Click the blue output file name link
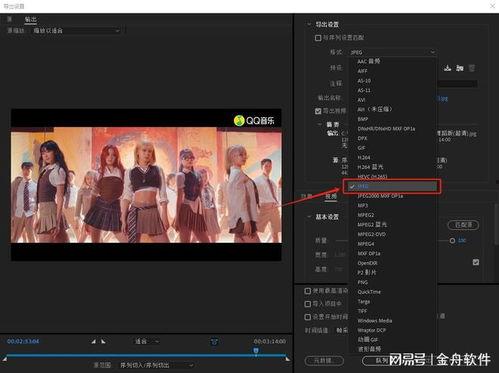The image size is (499, 373). pos(443,99)
